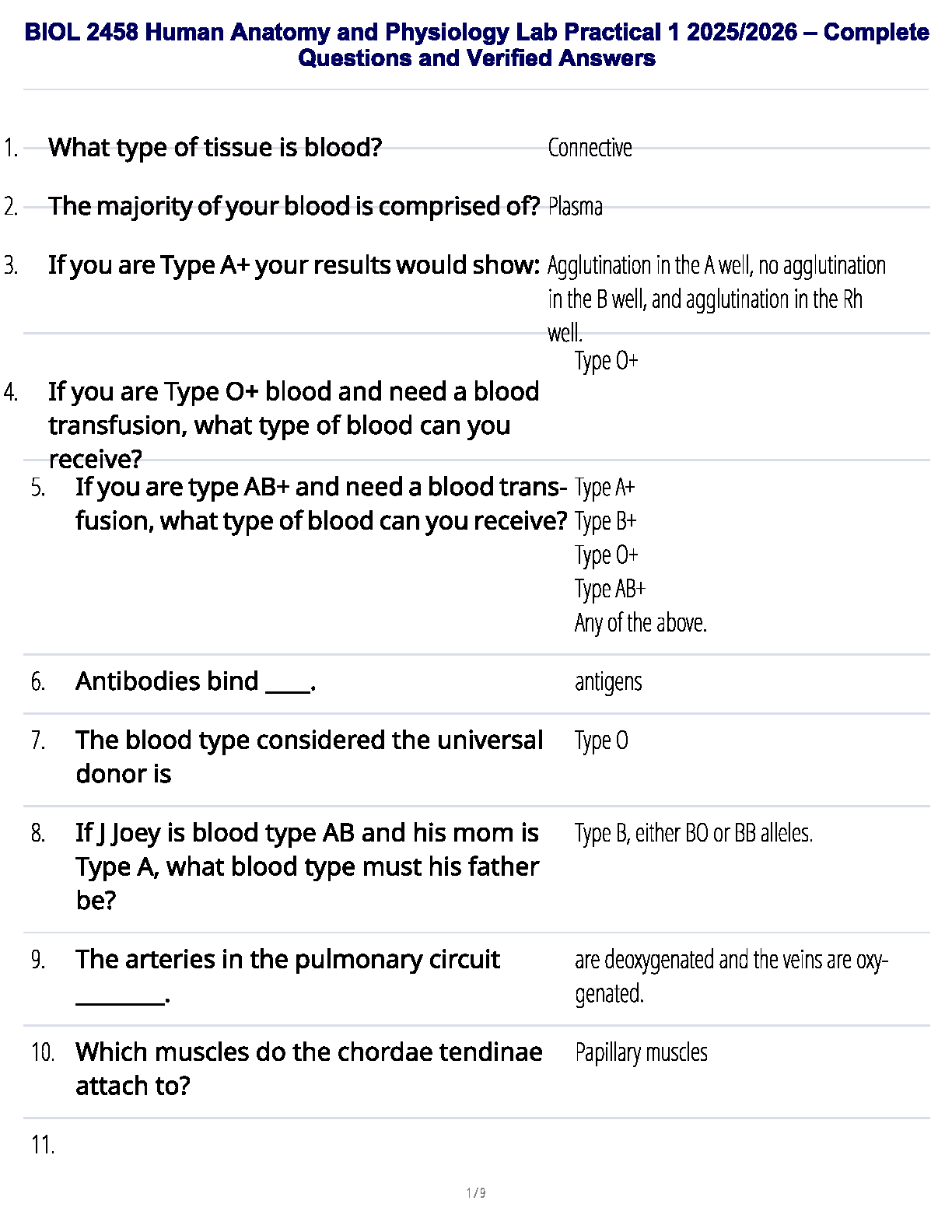This screenshot has height=1232, width=952.
Task: Click the answer "Type B, either BO or BB alleles."
Action: [x=693, y=833]
